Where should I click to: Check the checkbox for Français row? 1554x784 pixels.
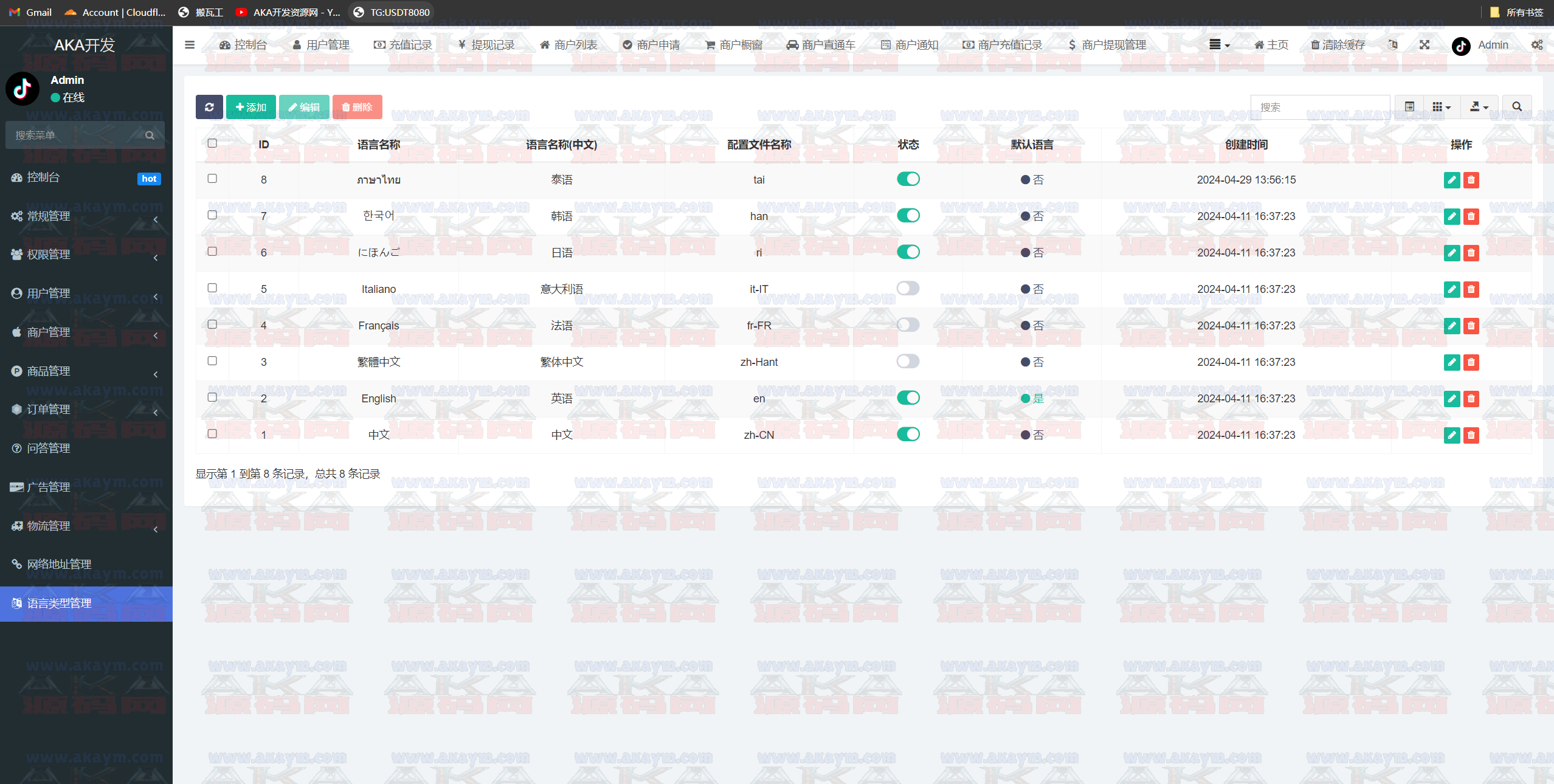point(212,325)
